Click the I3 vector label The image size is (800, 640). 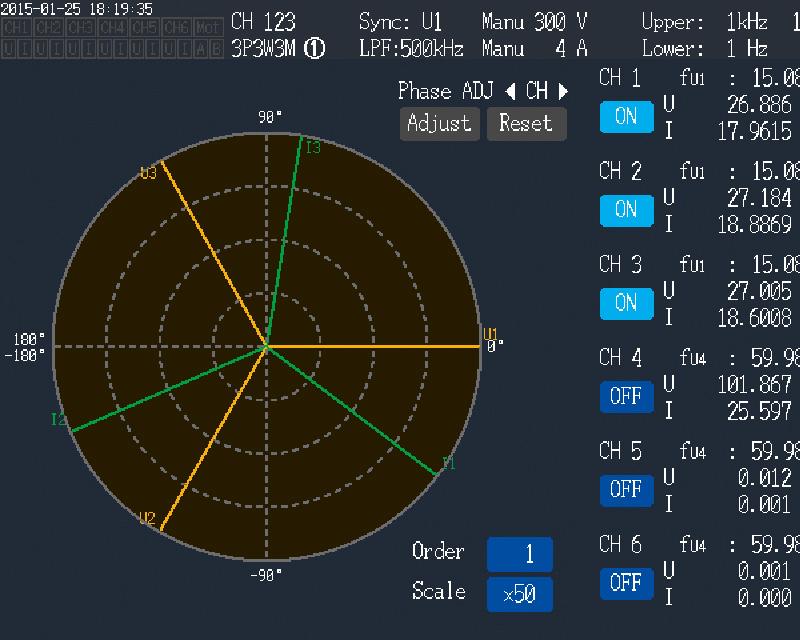[313, 147]
